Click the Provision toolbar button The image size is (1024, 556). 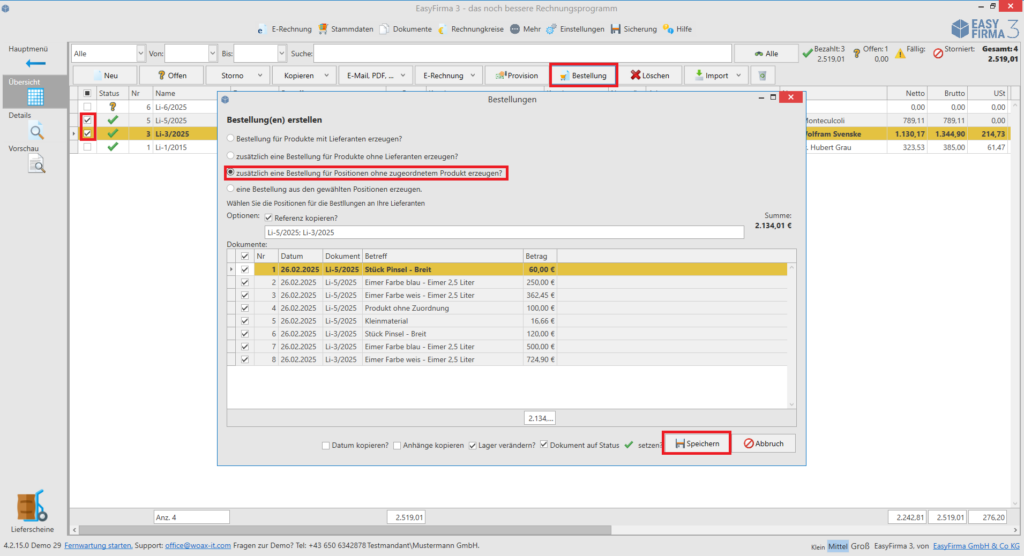(517, 76)
